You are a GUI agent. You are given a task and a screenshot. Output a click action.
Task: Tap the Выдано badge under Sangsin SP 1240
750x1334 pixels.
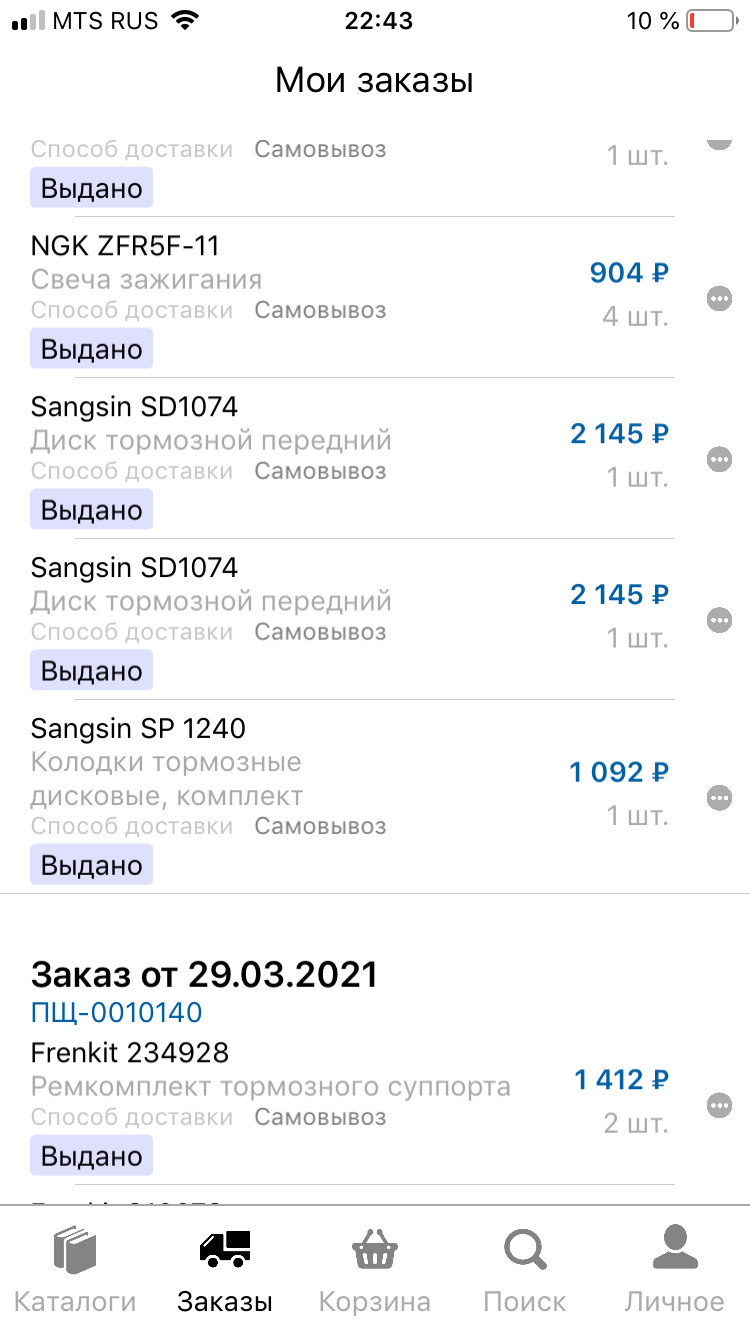[92, 865]
